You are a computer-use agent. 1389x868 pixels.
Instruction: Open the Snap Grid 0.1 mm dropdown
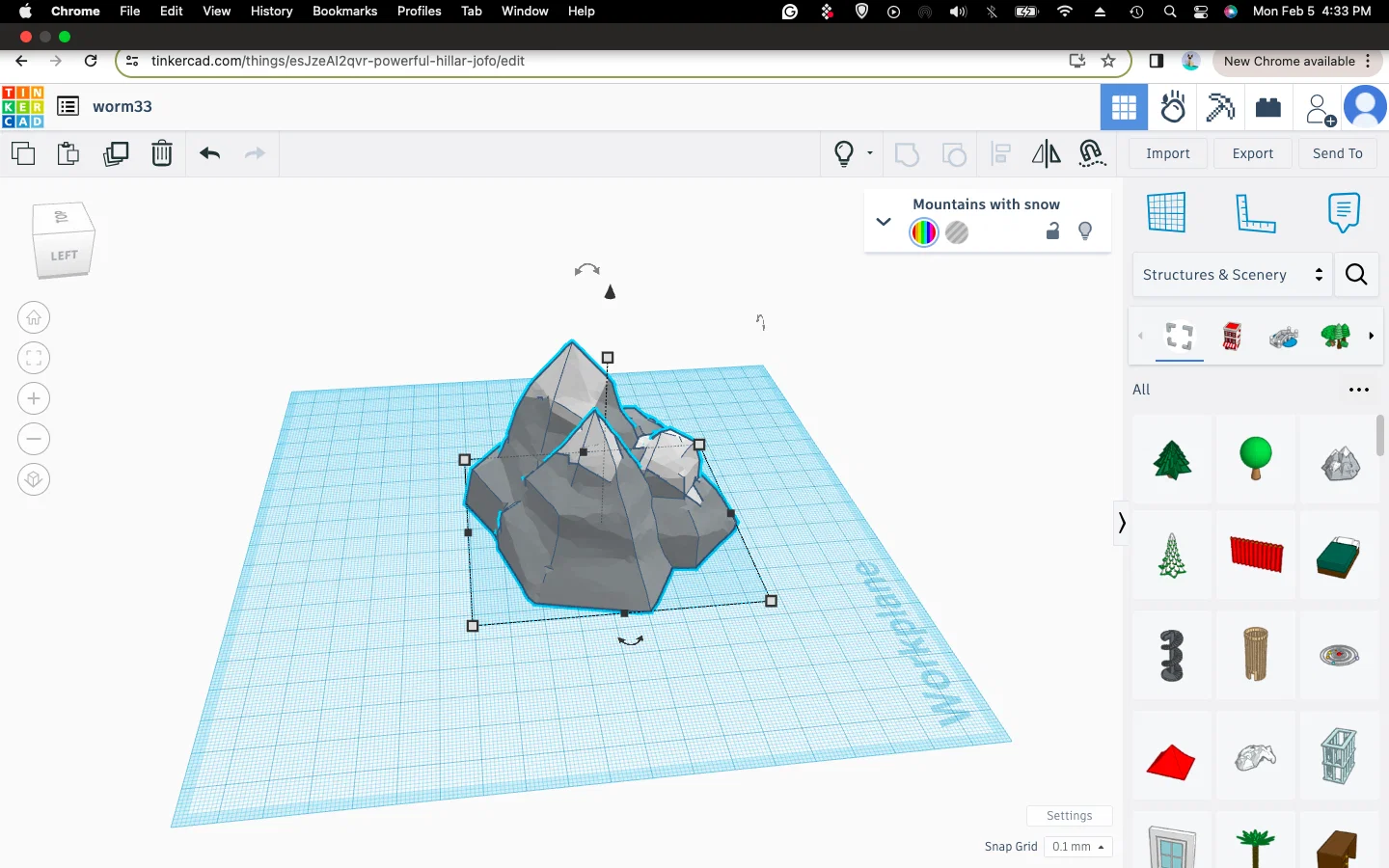(x=1077, y=847)
